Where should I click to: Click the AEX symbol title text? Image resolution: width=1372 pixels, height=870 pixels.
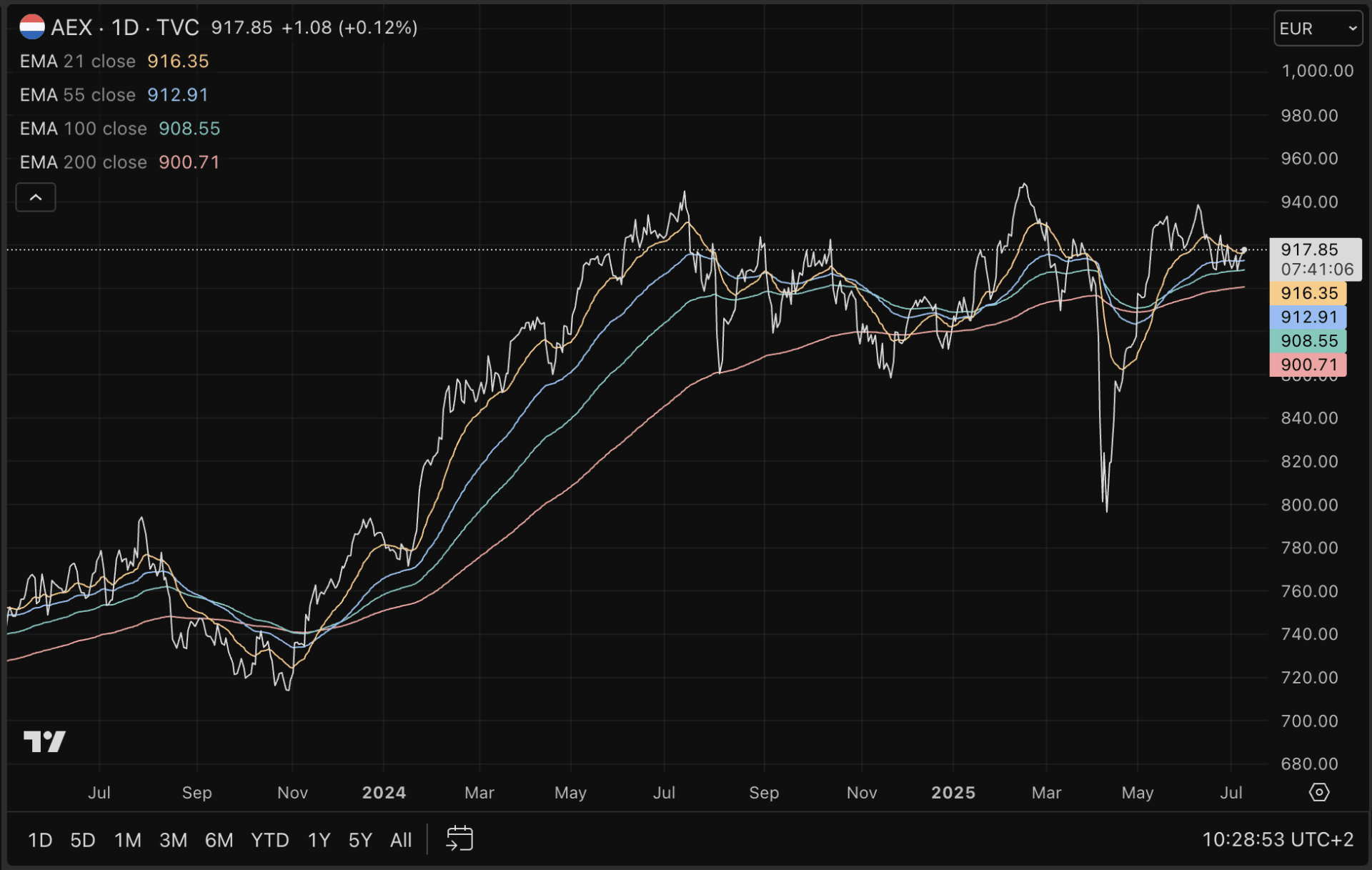pyautogui.click(x=71, y=28)
